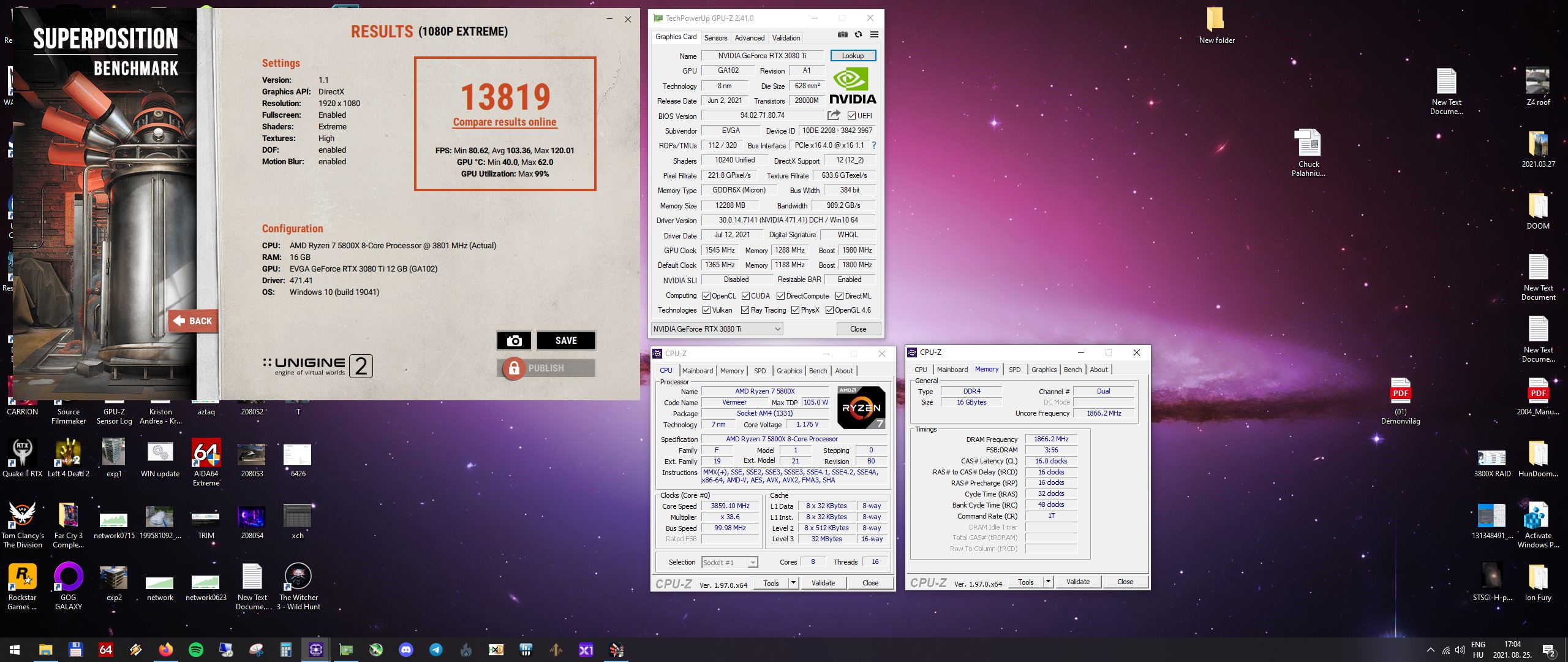The image size is (1568, 662).
Task: Click GPU-Z screenshot camera icon
Action: pos(842,35)
